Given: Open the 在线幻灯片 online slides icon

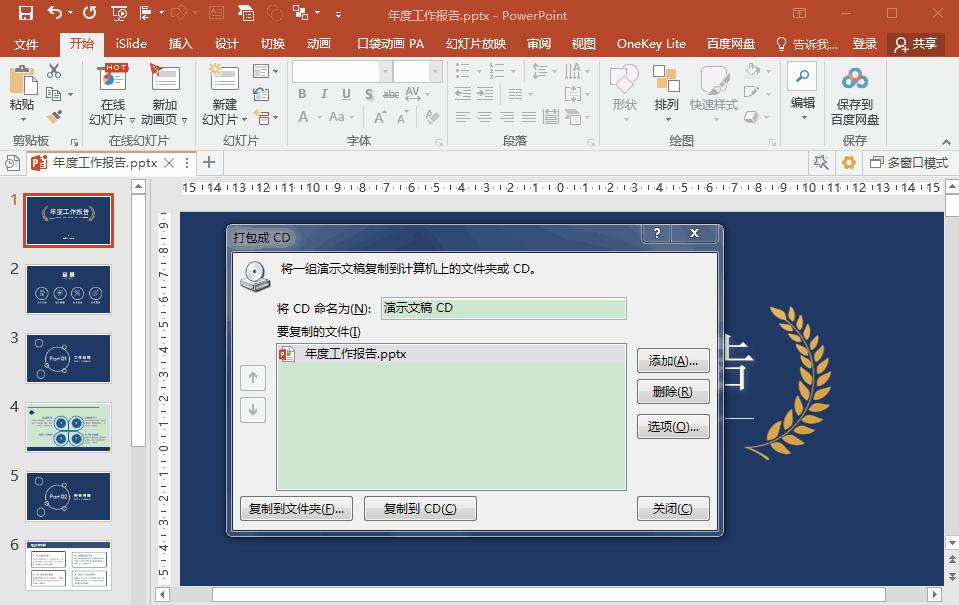Looking at the screenshot, I should (113, 78).
